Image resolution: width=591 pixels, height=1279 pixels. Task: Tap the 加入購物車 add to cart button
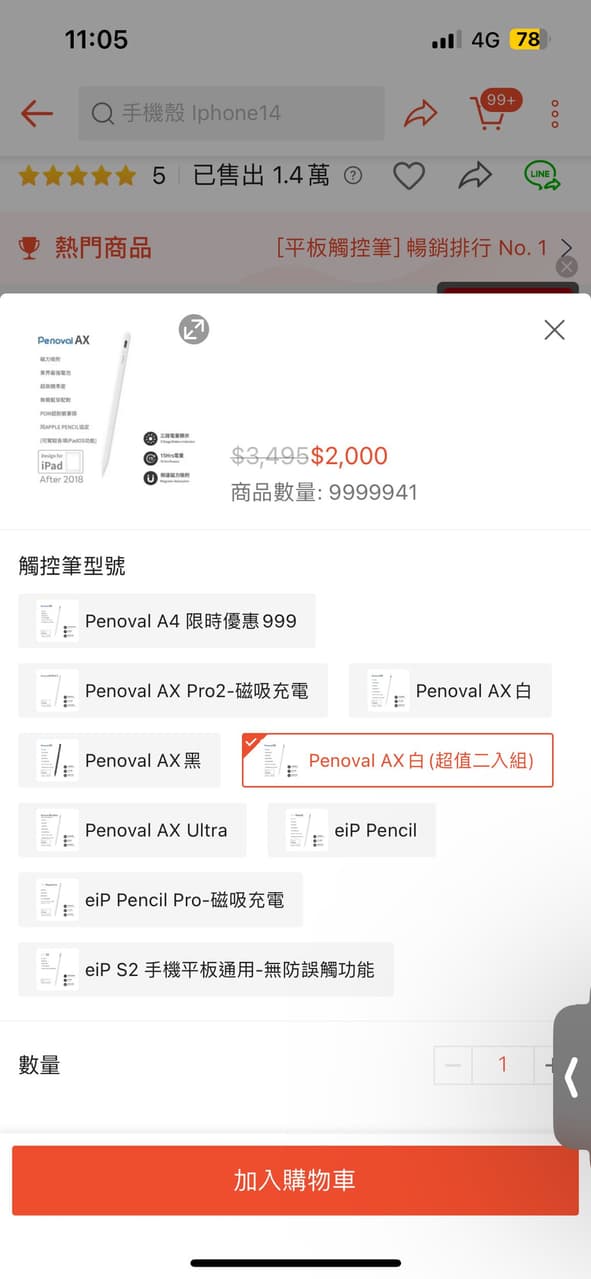click(x=295, y=1181)
